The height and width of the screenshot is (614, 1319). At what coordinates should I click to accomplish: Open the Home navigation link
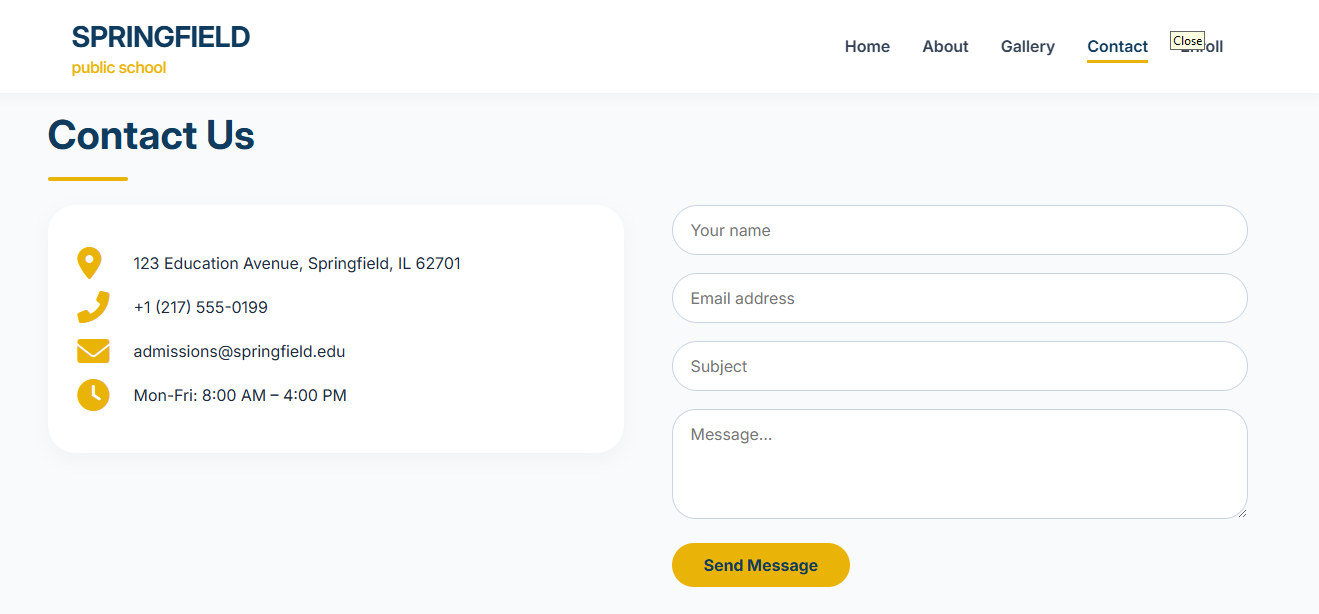(x=867, y=47)
